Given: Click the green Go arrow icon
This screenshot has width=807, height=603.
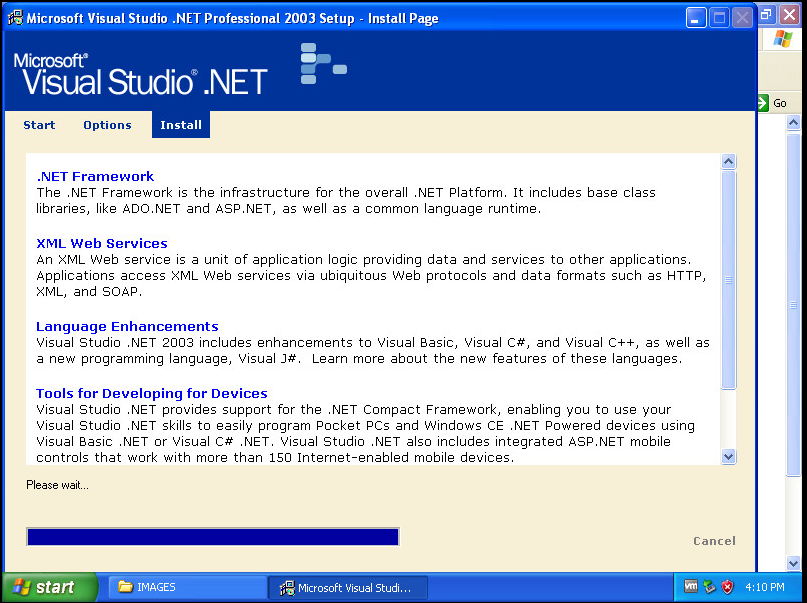Looking at the screenshot, I should click(x=763, y=103).
